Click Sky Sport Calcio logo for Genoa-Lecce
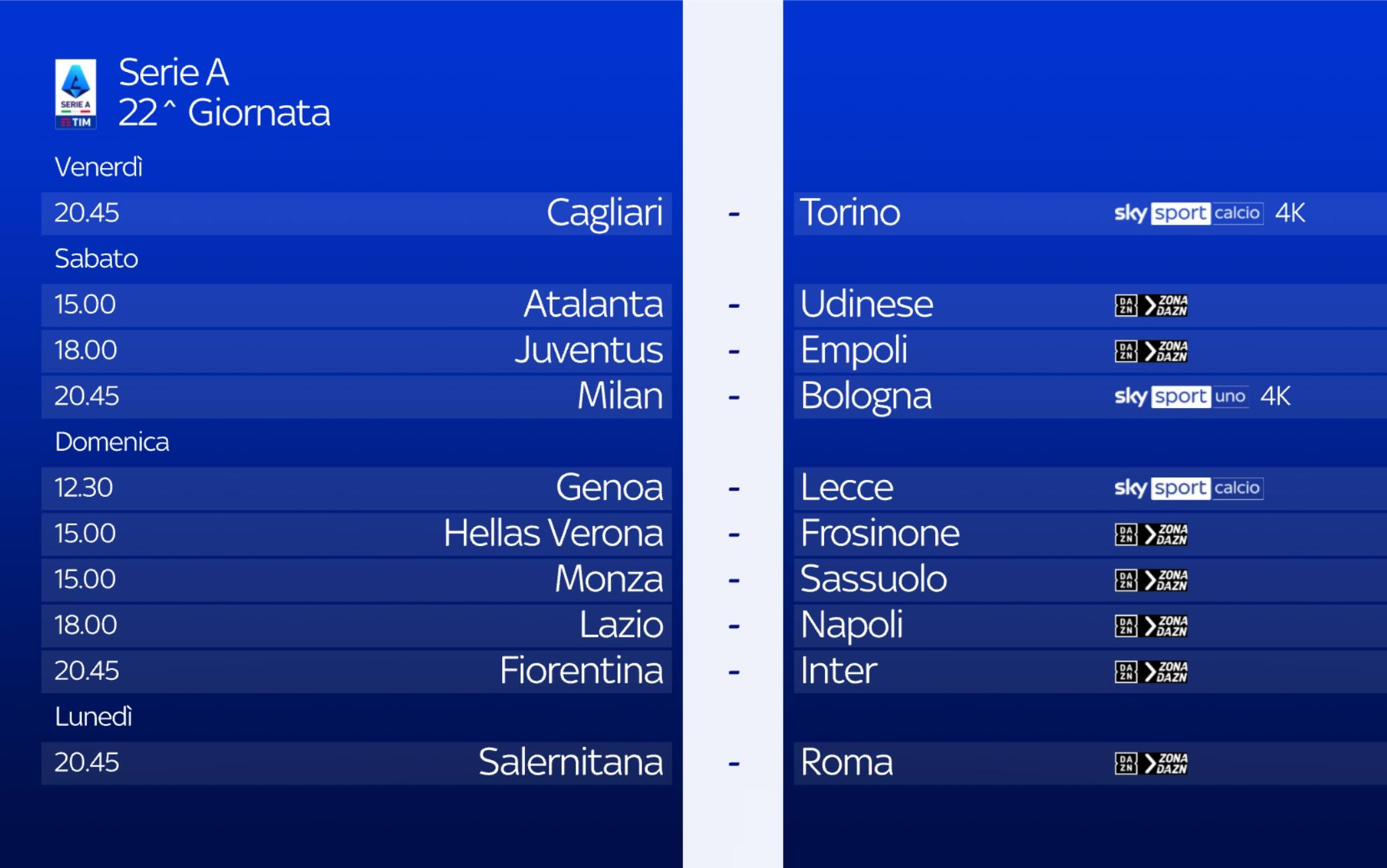This screenshot has width=1387, height=868. click(1188, 488)
